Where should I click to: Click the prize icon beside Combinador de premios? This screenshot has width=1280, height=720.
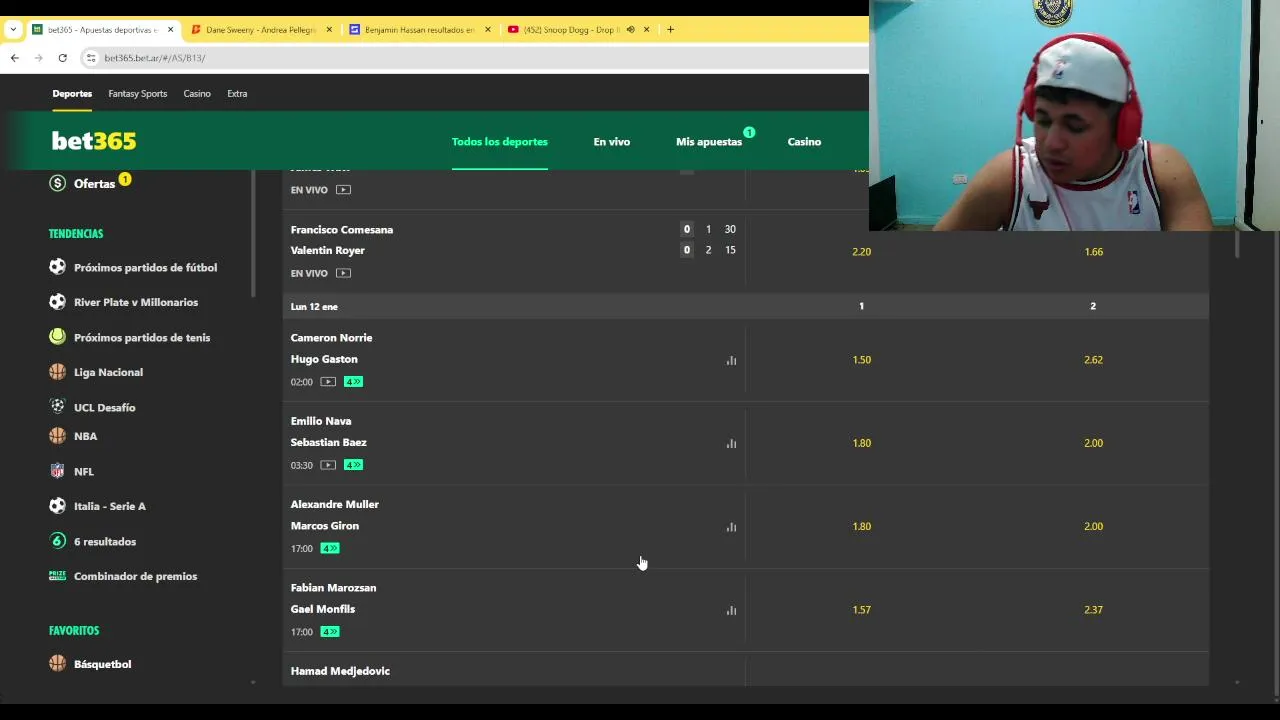57,576
